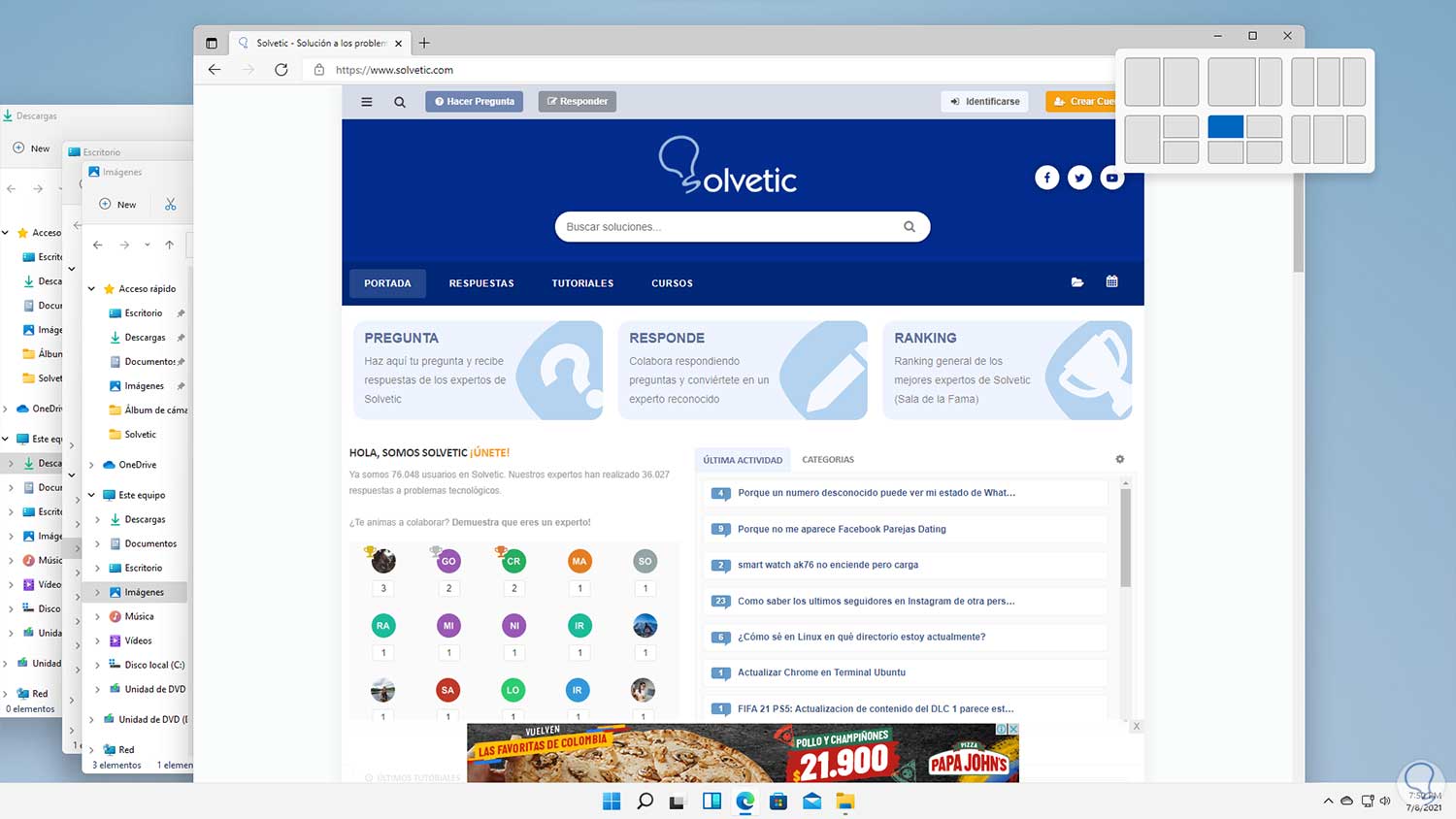Click the Edge address bar URL
1456x819 pixels.
coord(394,70)
